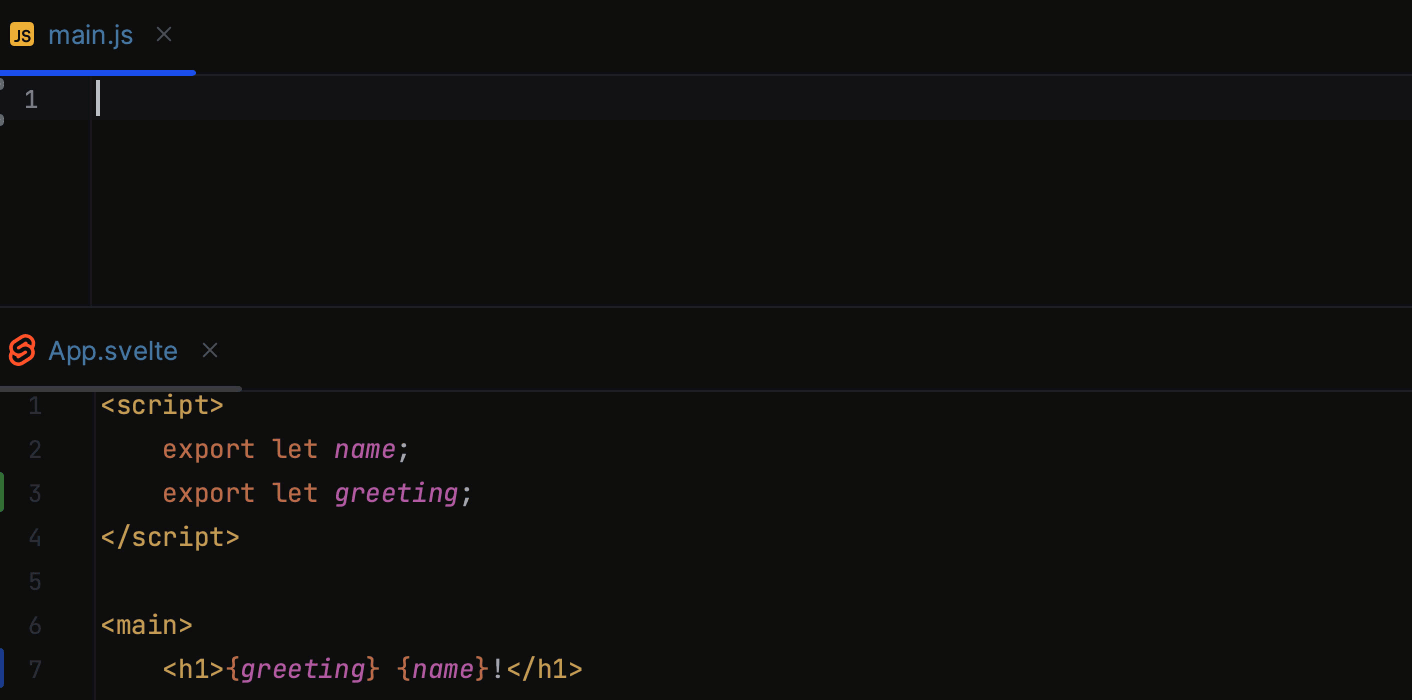Click the lower grey gutter dot in main.js
This screenshot has width=1412, height=700.
click(4, 119)
